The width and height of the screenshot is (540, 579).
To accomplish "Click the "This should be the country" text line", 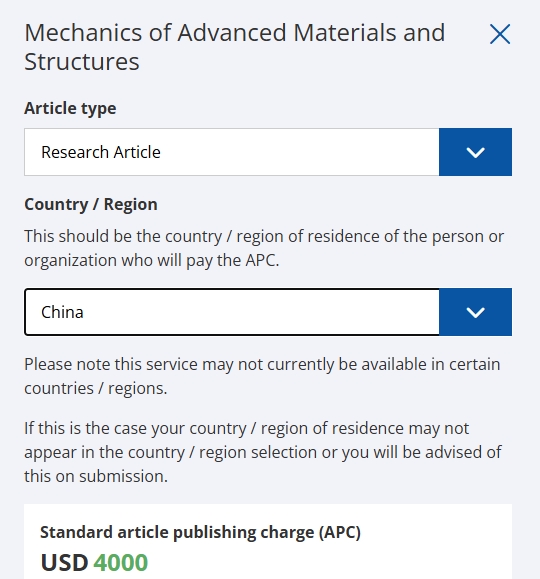I will pyautogui.click(x=264, y=236).
